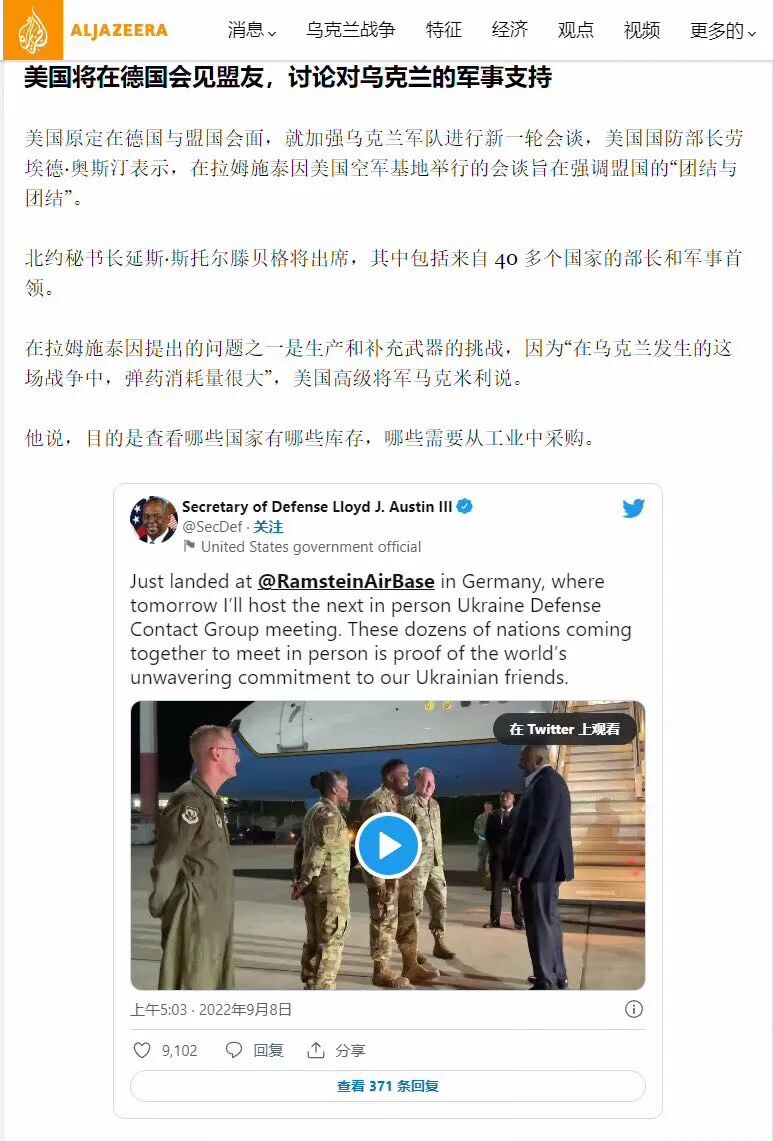The image size is (773, 1141).
Task: Go to the 经济 section
Action: pyautogui.click(x=510, y=30)
